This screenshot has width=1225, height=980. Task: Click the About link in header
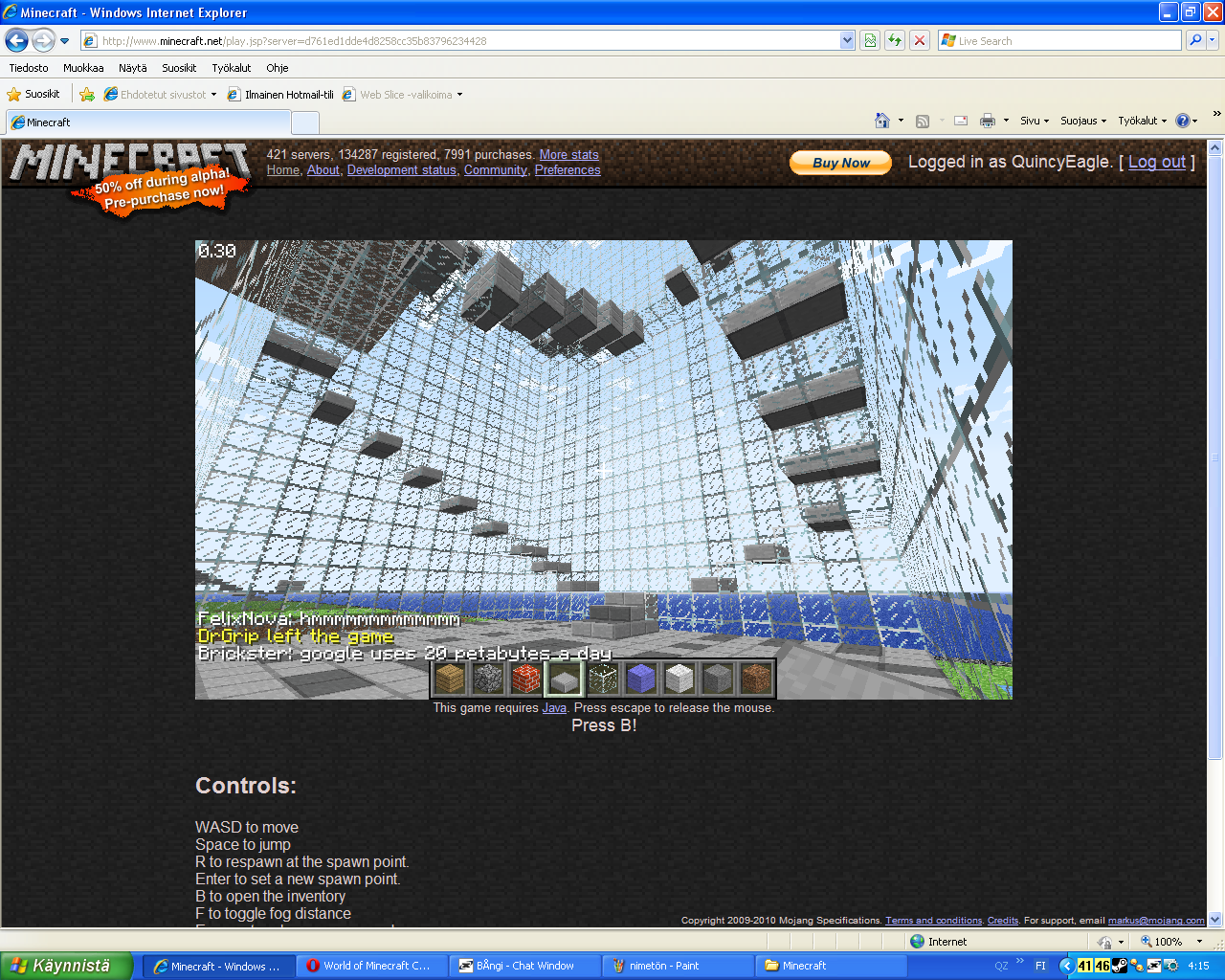click(323, 169)
